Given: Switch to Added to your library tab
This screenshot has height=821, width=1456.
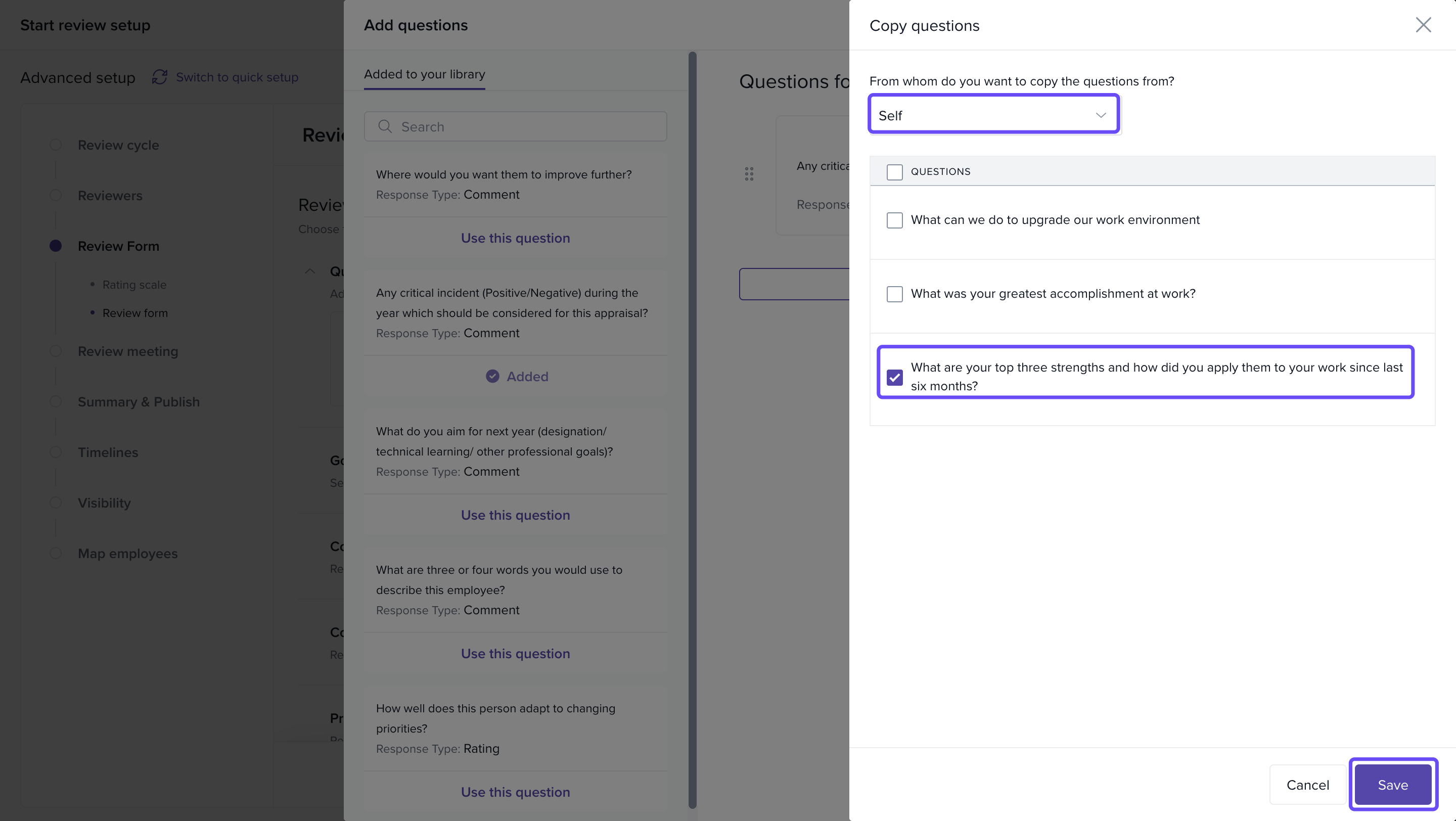Looking at the screenshot, I should point(424,75).
